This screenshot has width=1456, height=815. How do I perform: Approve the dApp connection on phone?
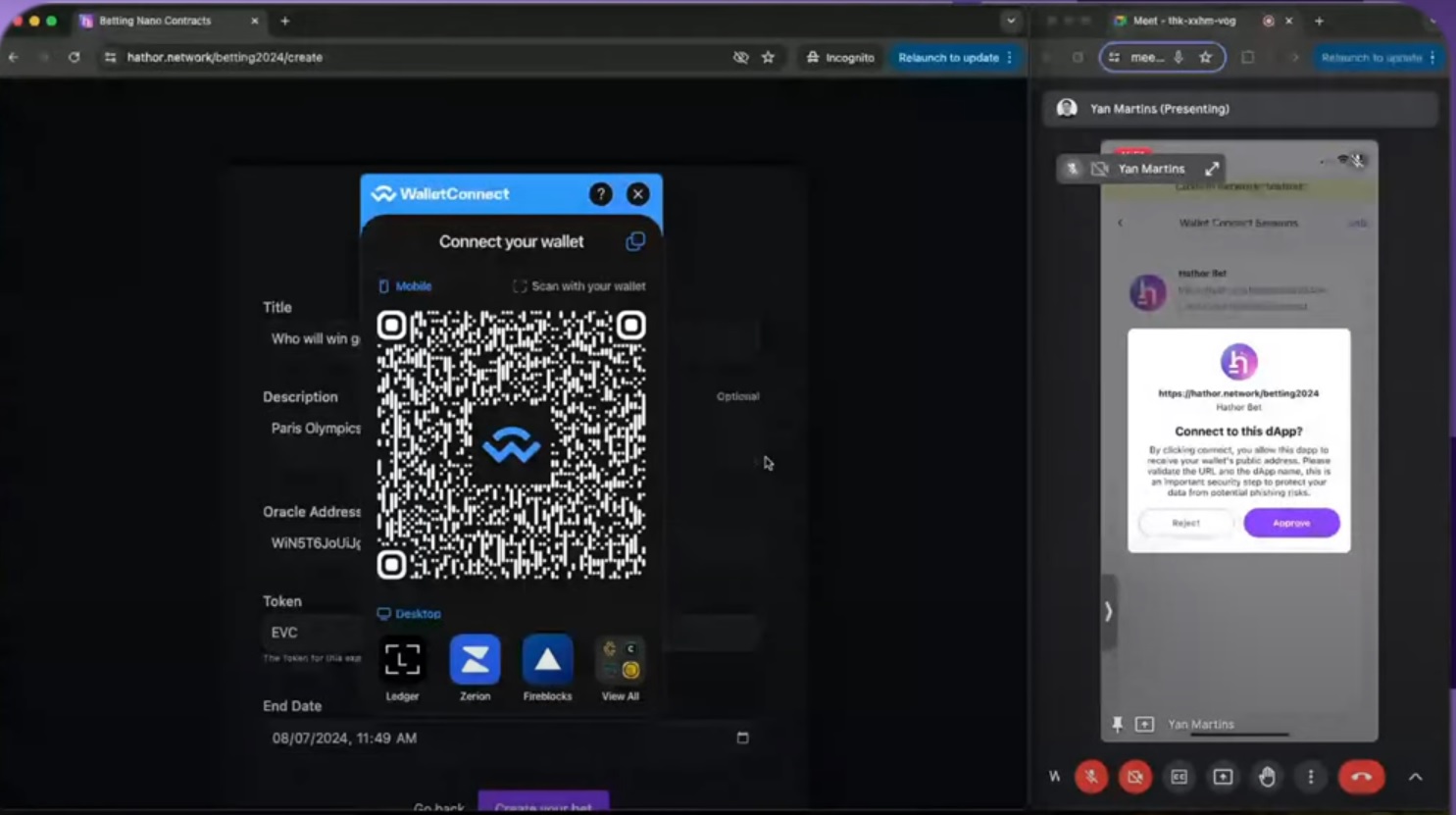pos(1291,523)
